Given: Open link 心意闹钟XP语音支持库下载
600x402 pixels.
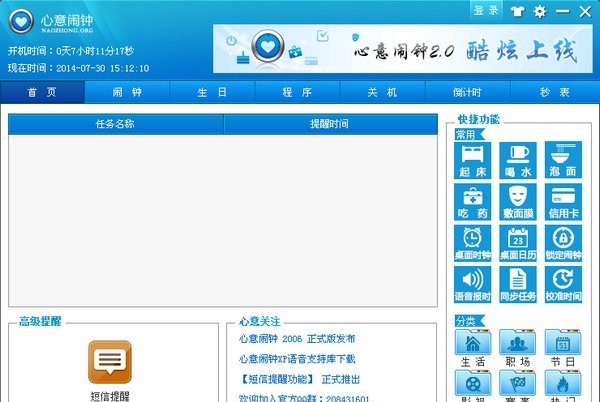Looking at the screenshot, I should coord(297,359).
